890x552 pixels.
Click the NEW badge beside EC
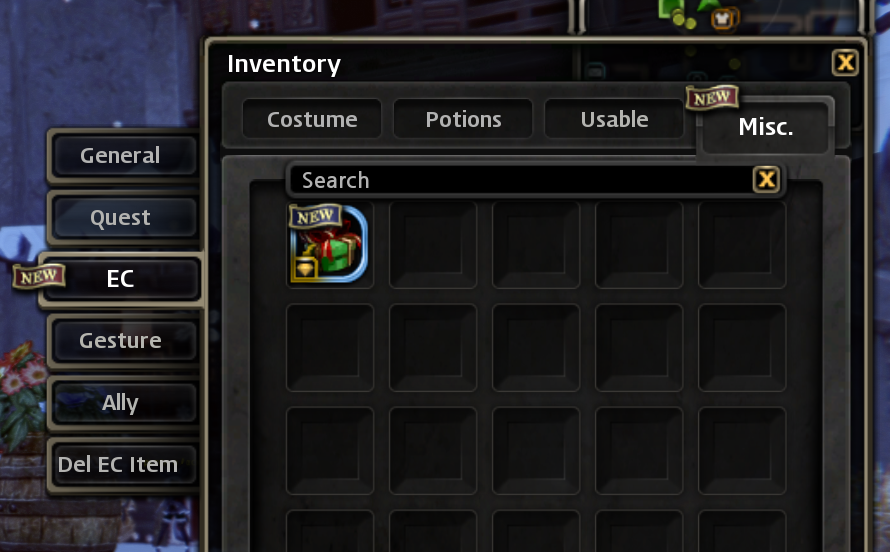pos(39,276)
